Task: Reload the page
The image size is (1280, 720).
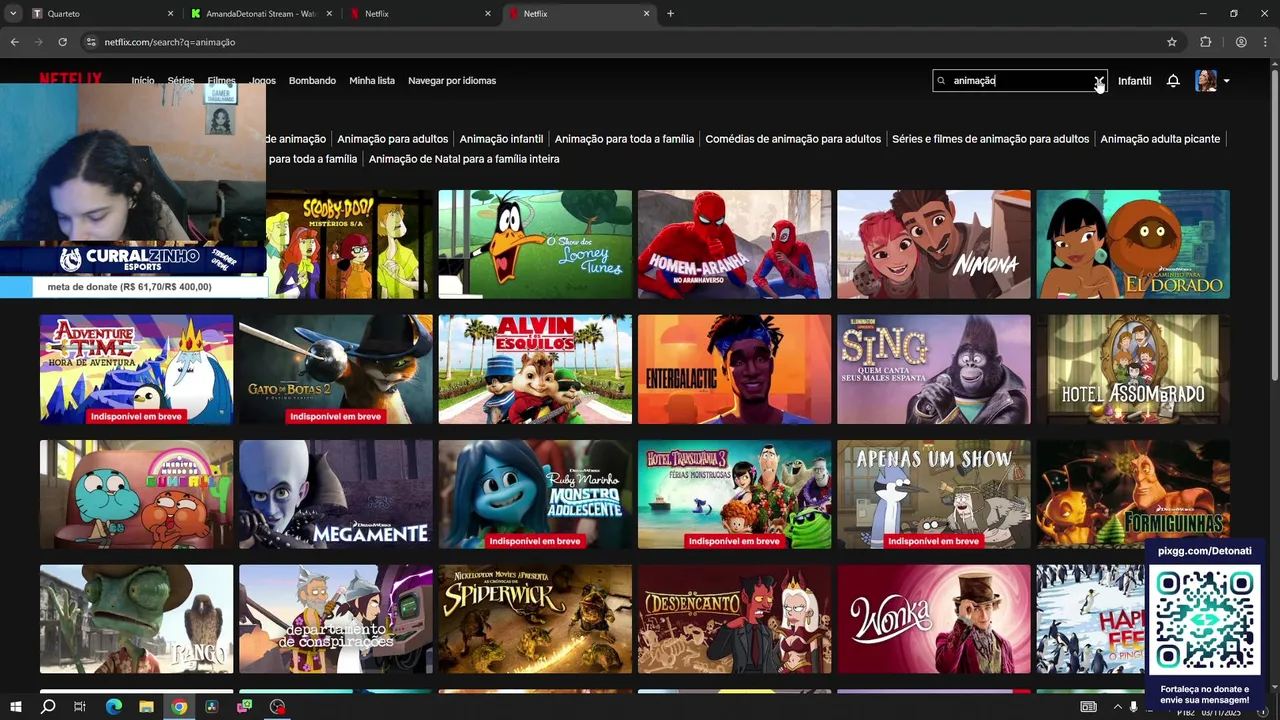Action: click(x=62, y=42)
